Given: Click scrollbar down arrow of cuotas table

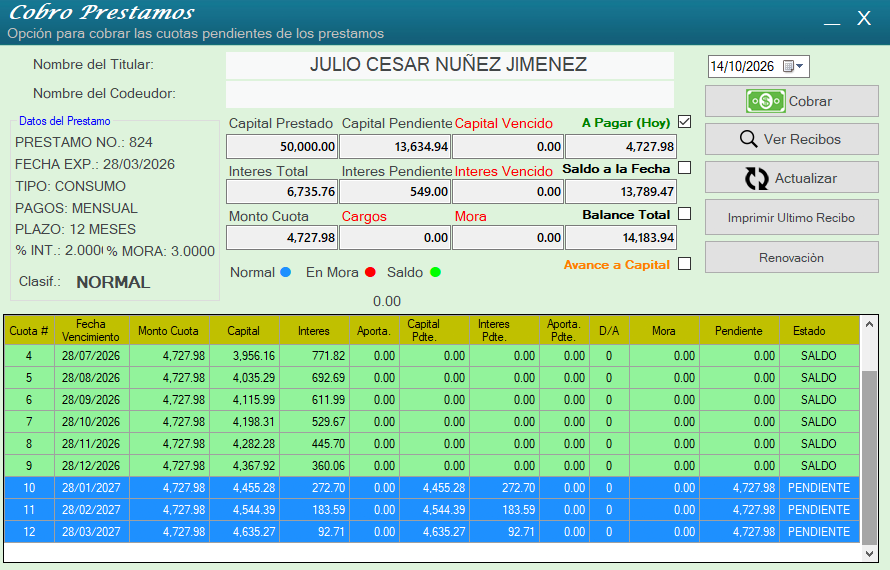Looking at the screenshot, I should coord(869,554).
